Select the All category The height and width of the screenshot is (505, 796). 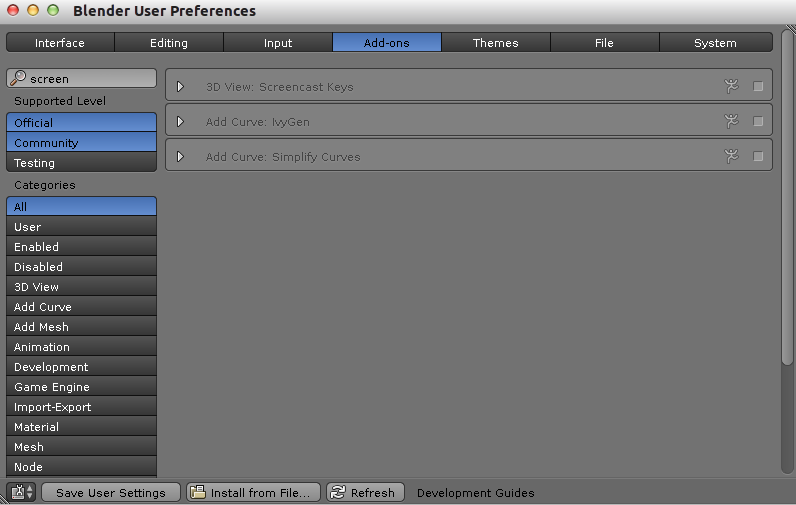pyautogui.click(x=81, y=207)
